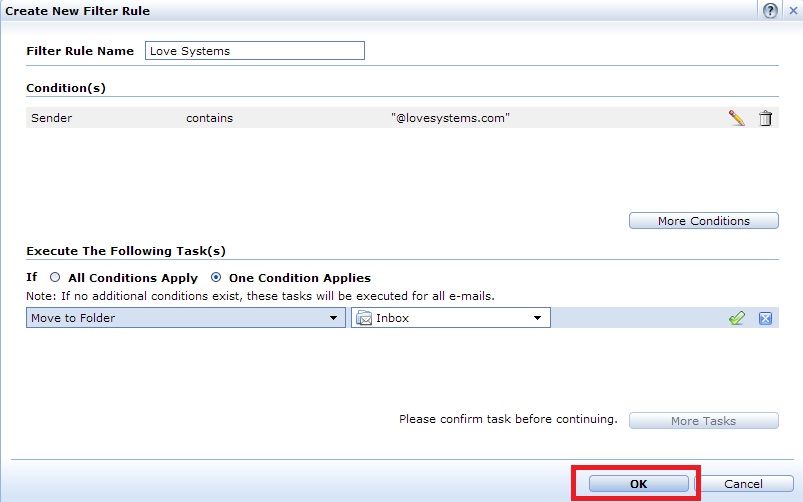This screenshot has width=803, height=502.
Task: Remove the Move to Folder task
Action: click(x=765, y=318)
